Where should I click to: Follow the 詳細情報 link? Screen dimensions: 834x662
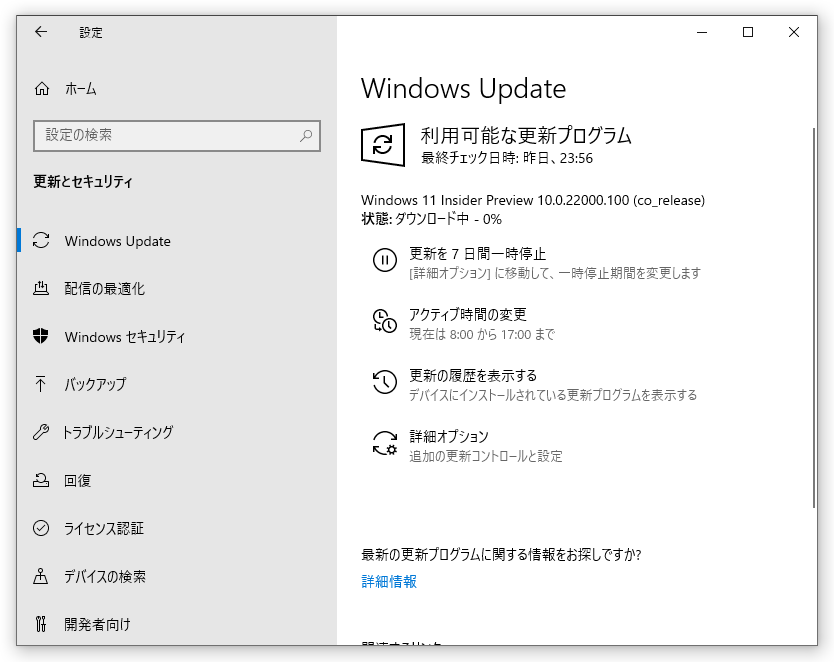[389, 581]
